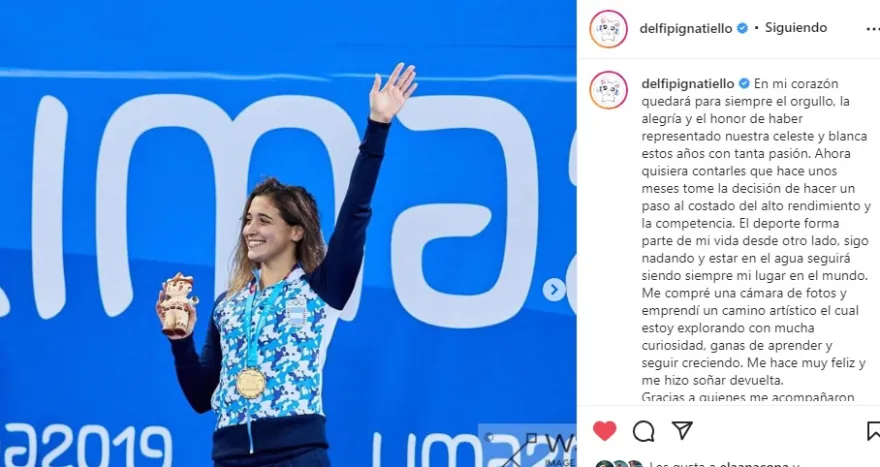
Task: Go to next photo with carousel arrow
Action: pos(553,290)
